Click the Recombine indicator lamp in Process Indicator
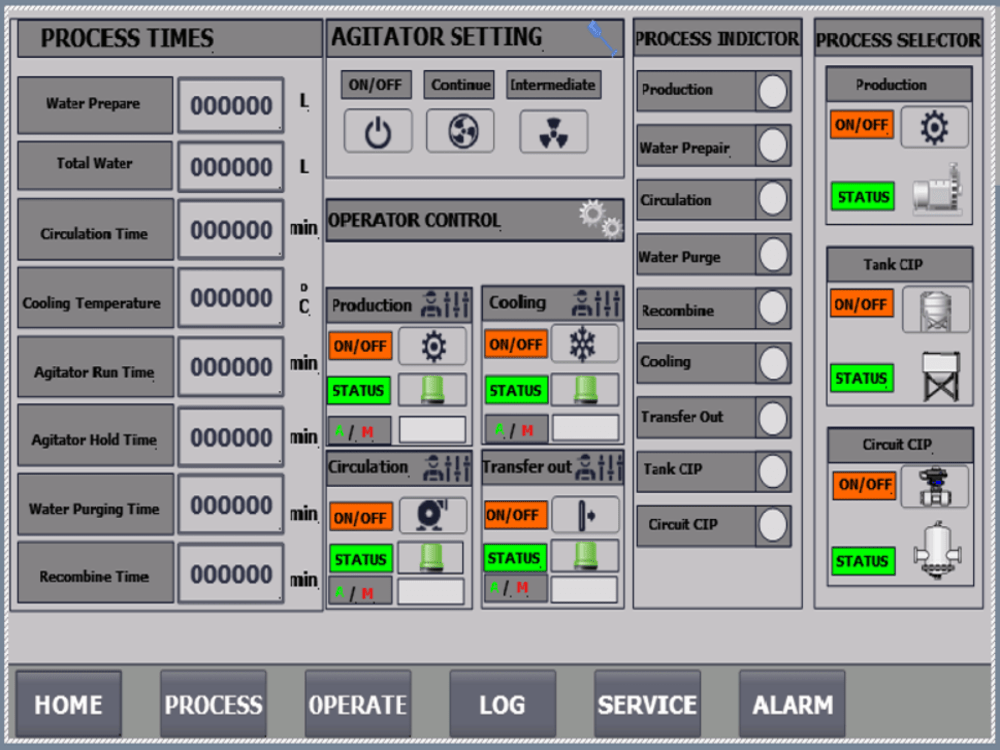1000x750 pixels. click(x=772, y=308)
